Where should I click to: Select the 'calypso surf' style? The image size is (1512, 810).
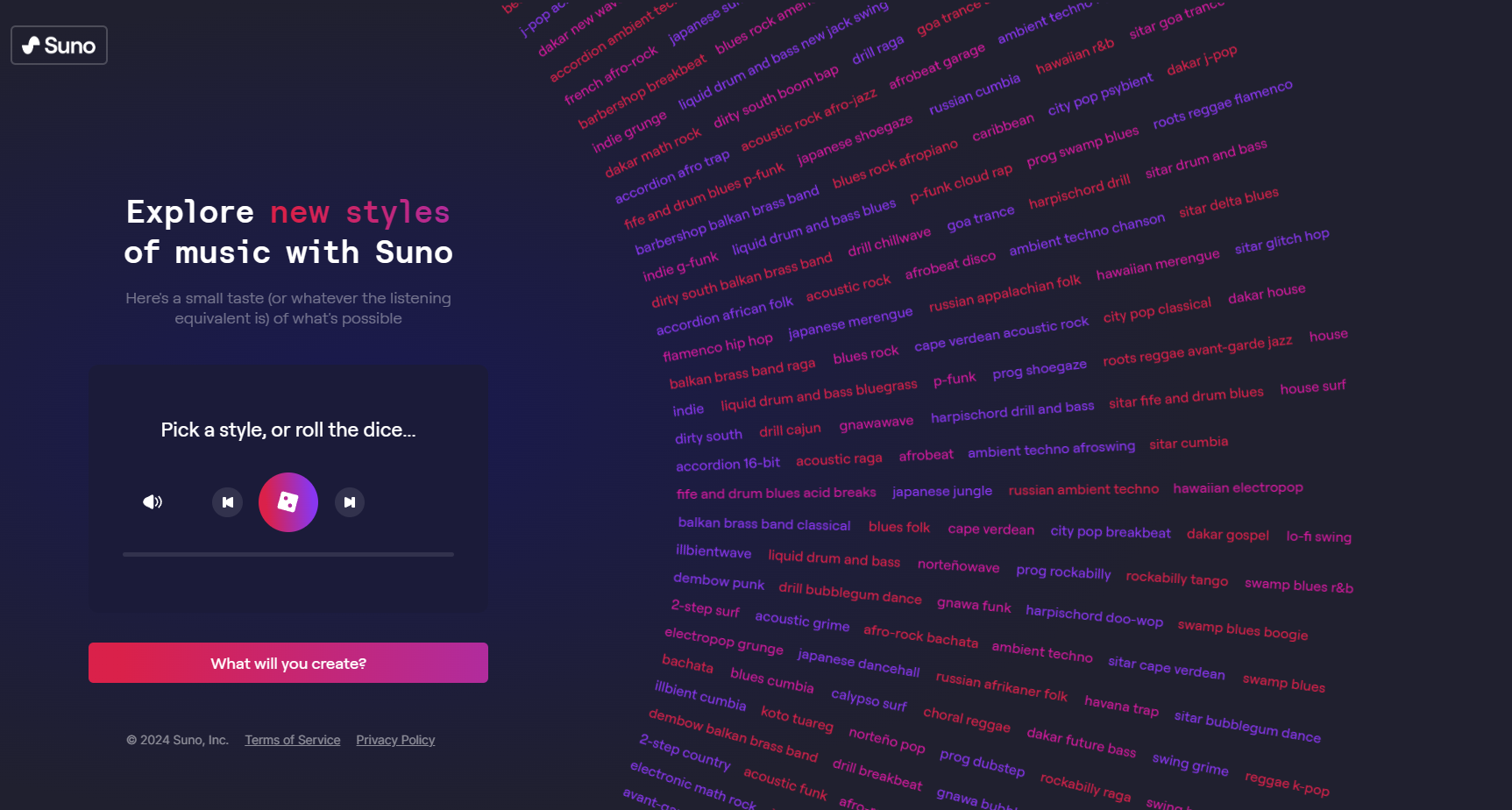coord(869,700)
